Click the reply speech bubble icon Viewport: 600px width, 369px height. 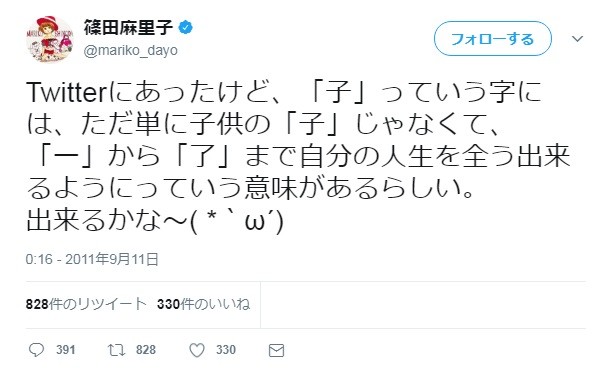click(36, 350)
